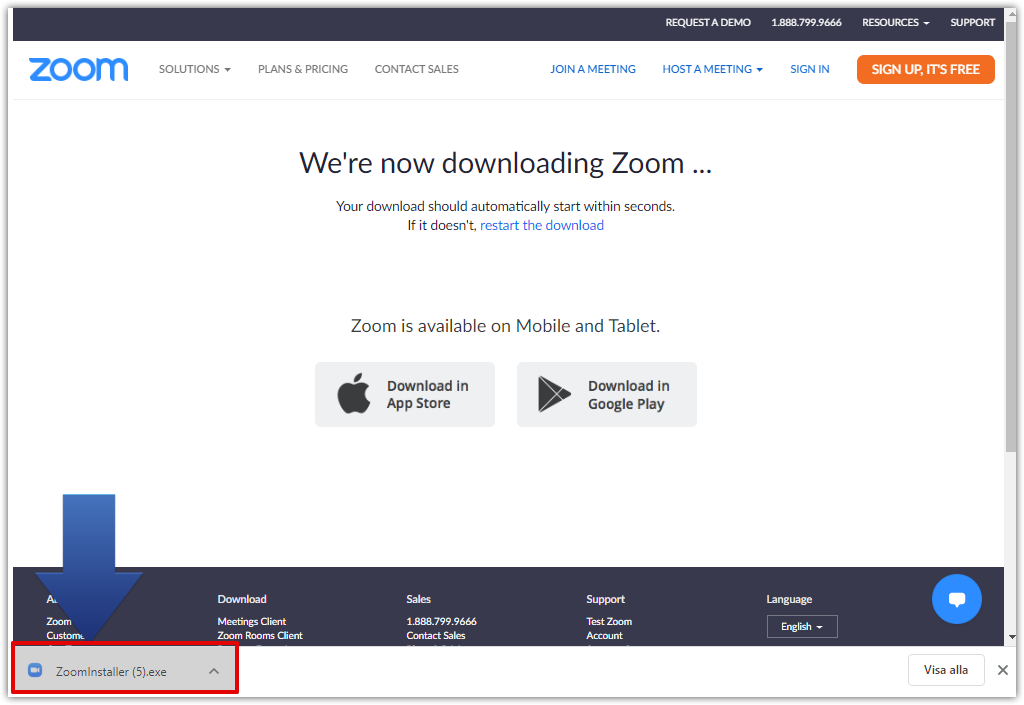Click Zoom Rooms Client footer link
Image resolution: width=1024 pixels, height=705 pixels.
260,635
